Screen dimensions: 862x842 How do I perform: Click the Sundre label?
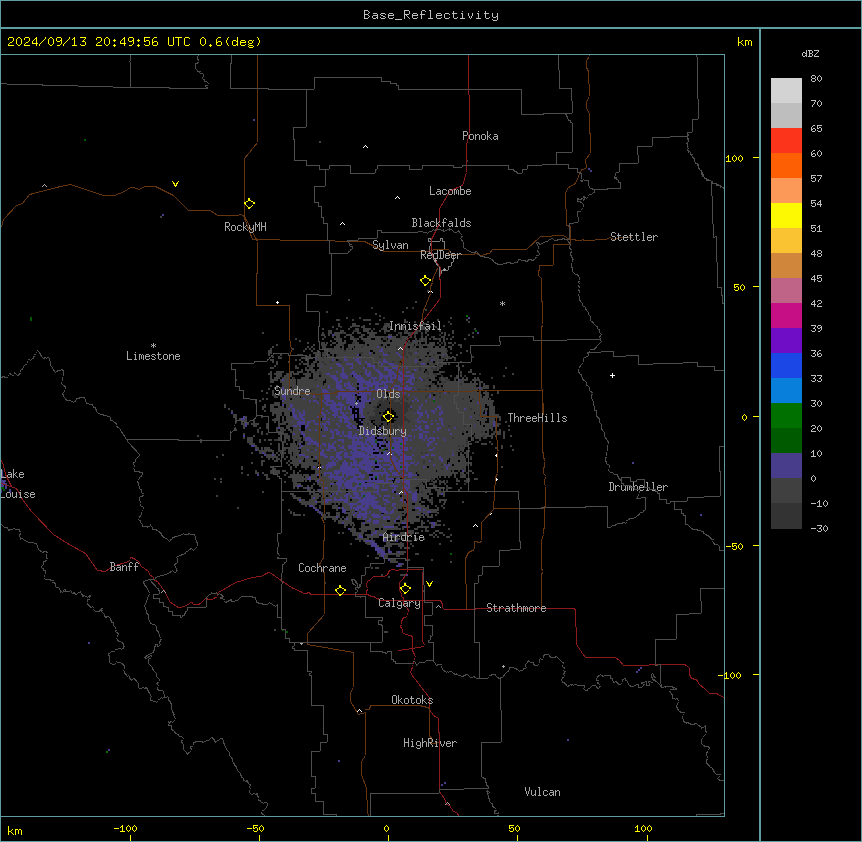(x=292, y=391)
